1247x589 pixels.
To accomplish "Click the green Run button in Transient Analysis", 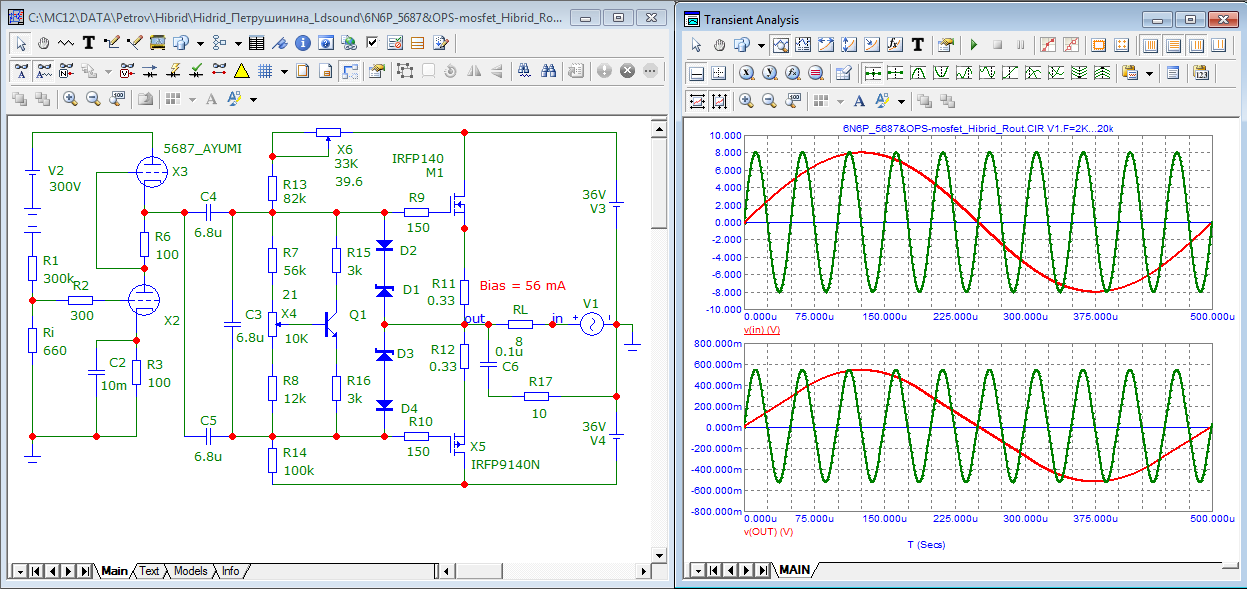I will point(972,45).
